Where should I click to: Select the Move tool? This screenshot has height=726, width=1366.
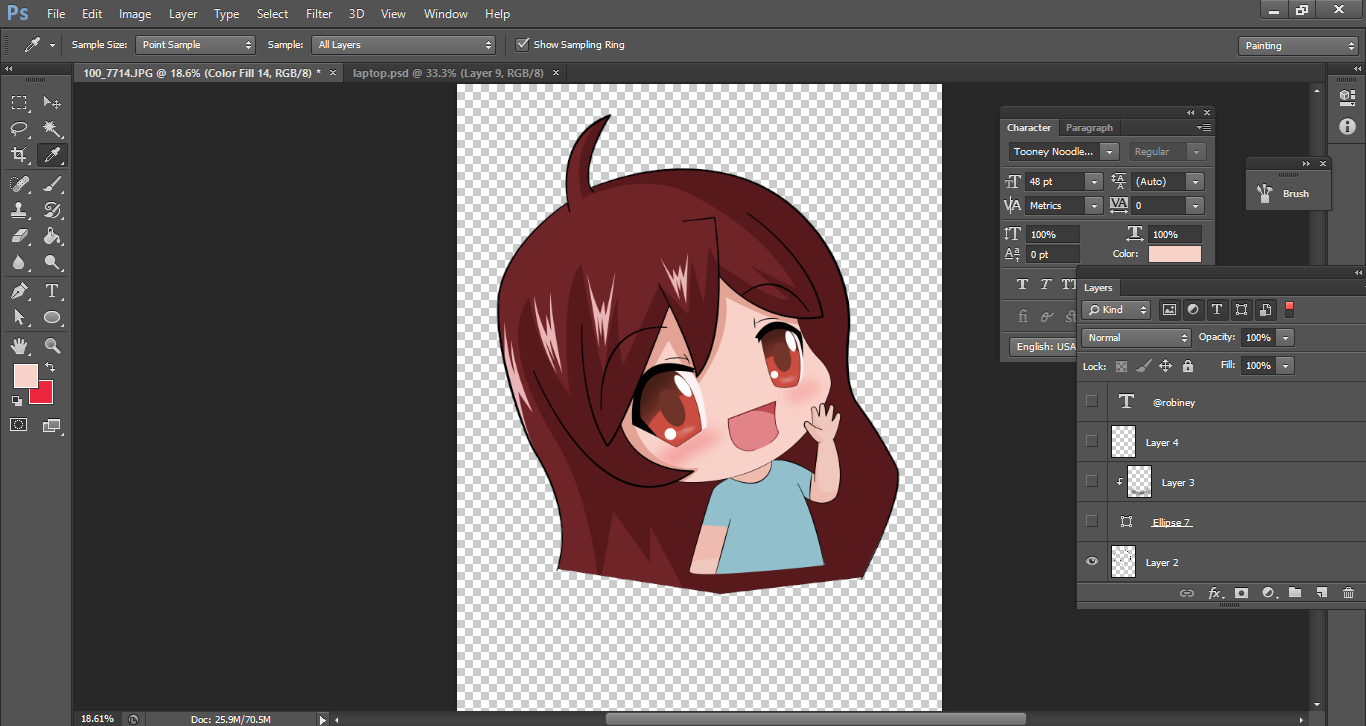52,103
